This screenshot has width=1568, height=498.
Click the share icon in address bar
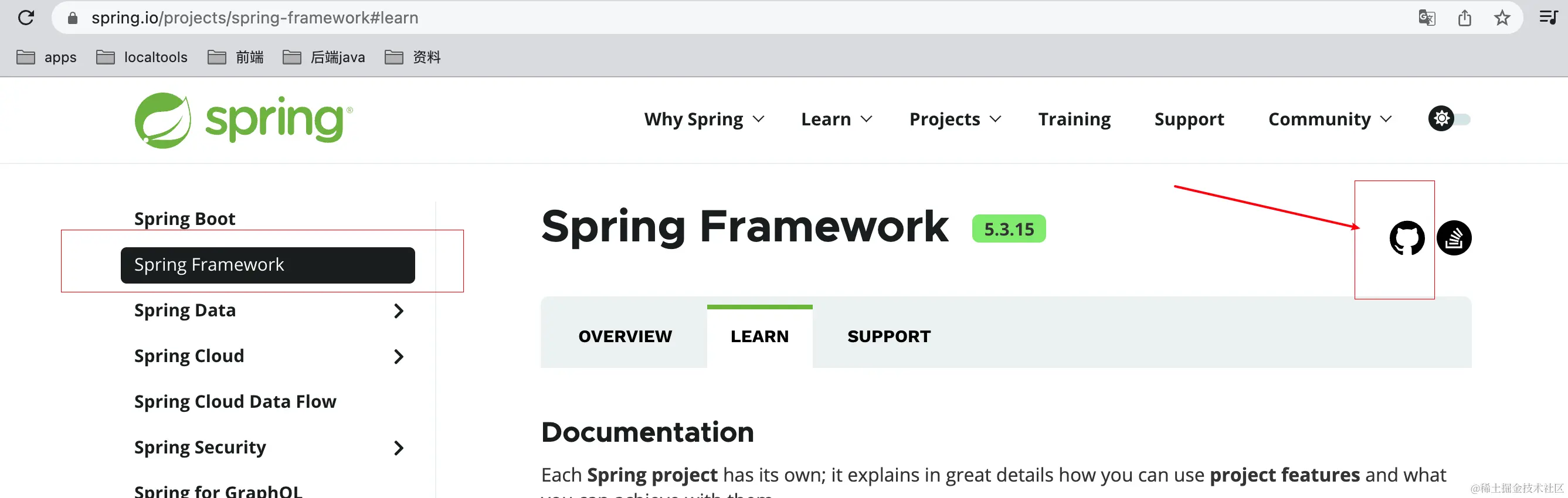click(x=1465, y=18)
